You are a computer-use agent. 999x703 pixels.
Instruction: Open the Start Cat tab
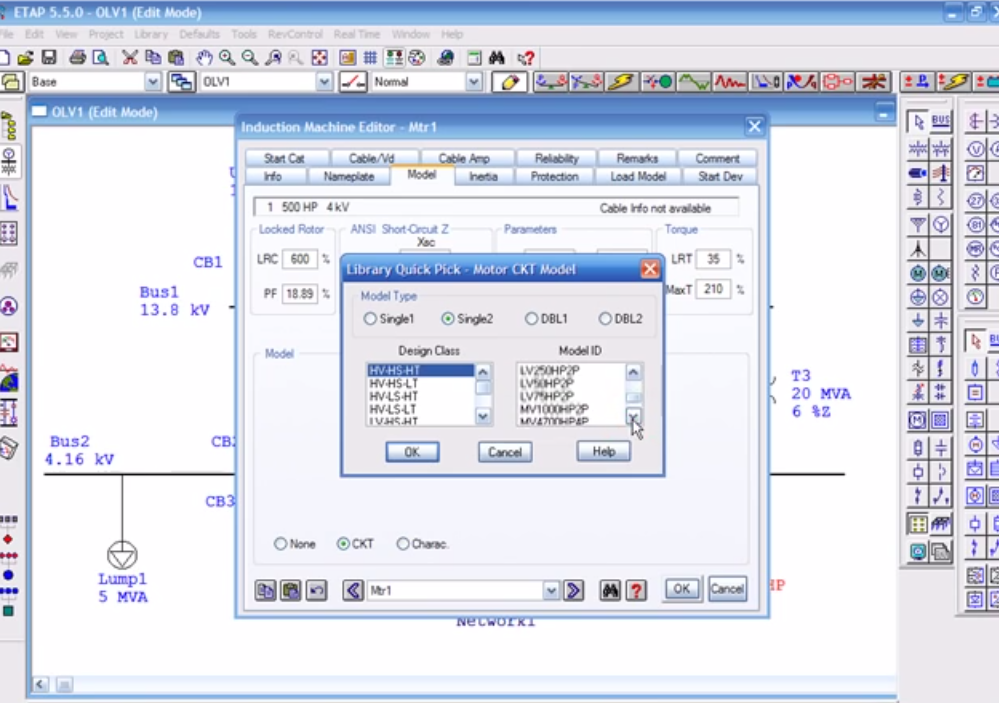tap(284, 158)
